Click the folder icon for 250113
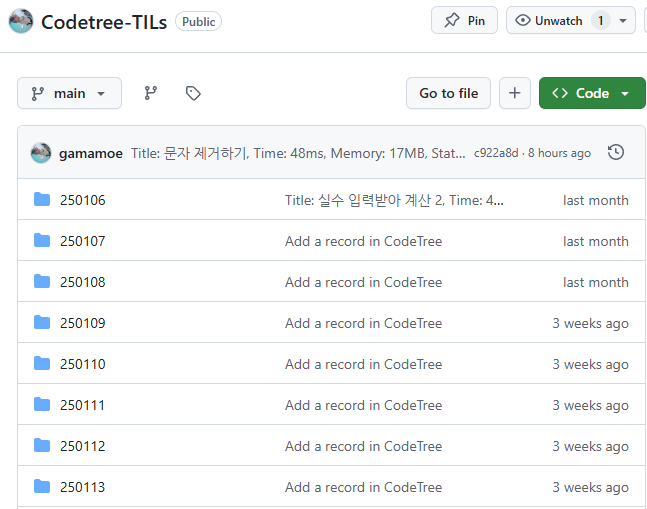This screenshot has width=647, height=509. [42, 486]
